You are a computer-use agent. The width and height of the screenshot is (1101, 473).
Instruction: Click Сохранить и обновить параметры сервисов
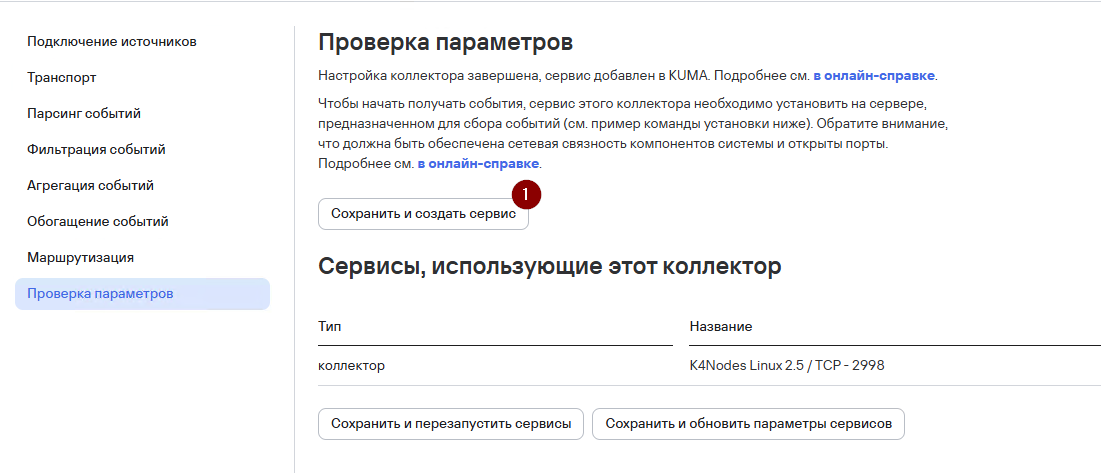[x=749, y=424]
